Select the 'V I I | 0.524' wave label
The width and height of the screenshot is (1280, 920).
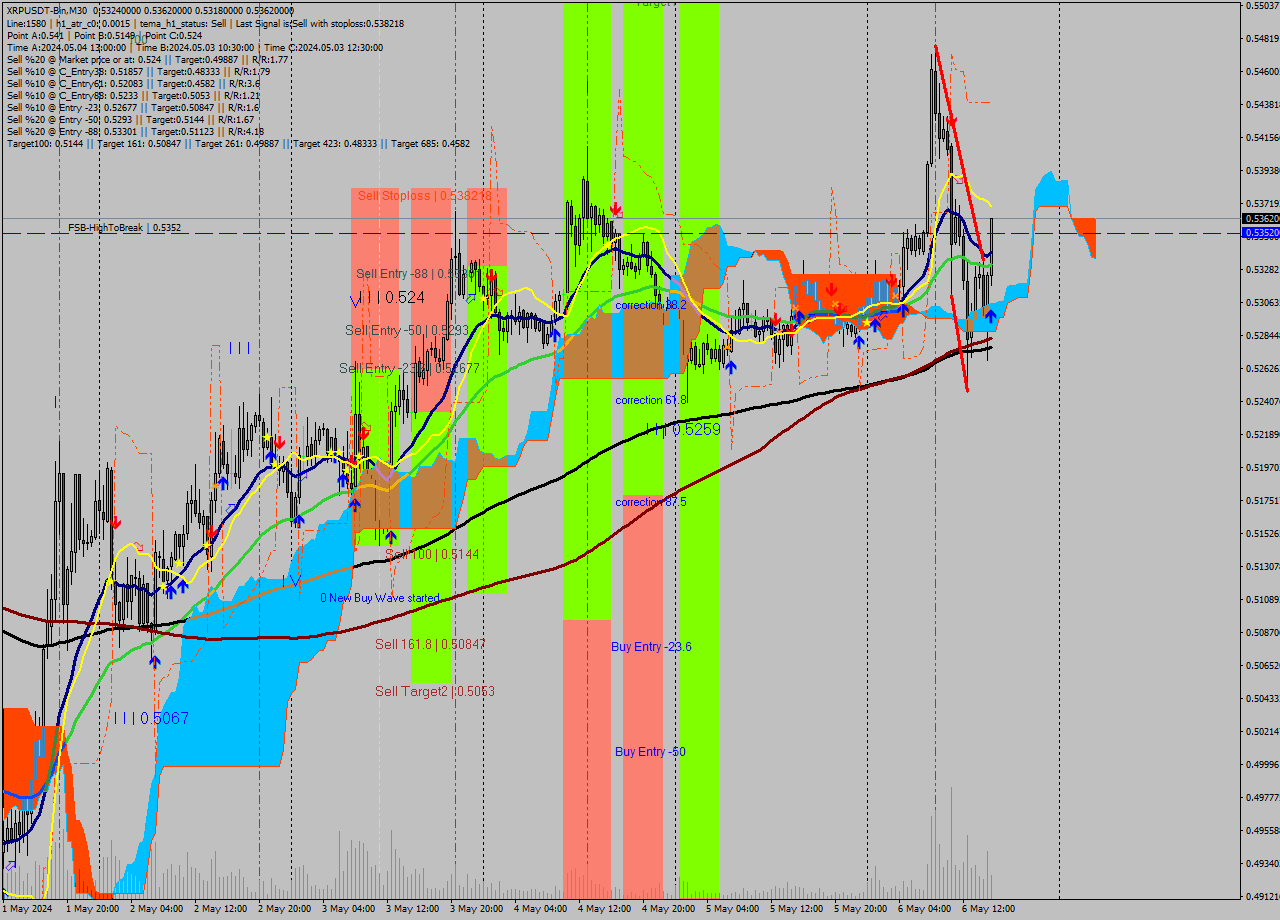point(387,298)
